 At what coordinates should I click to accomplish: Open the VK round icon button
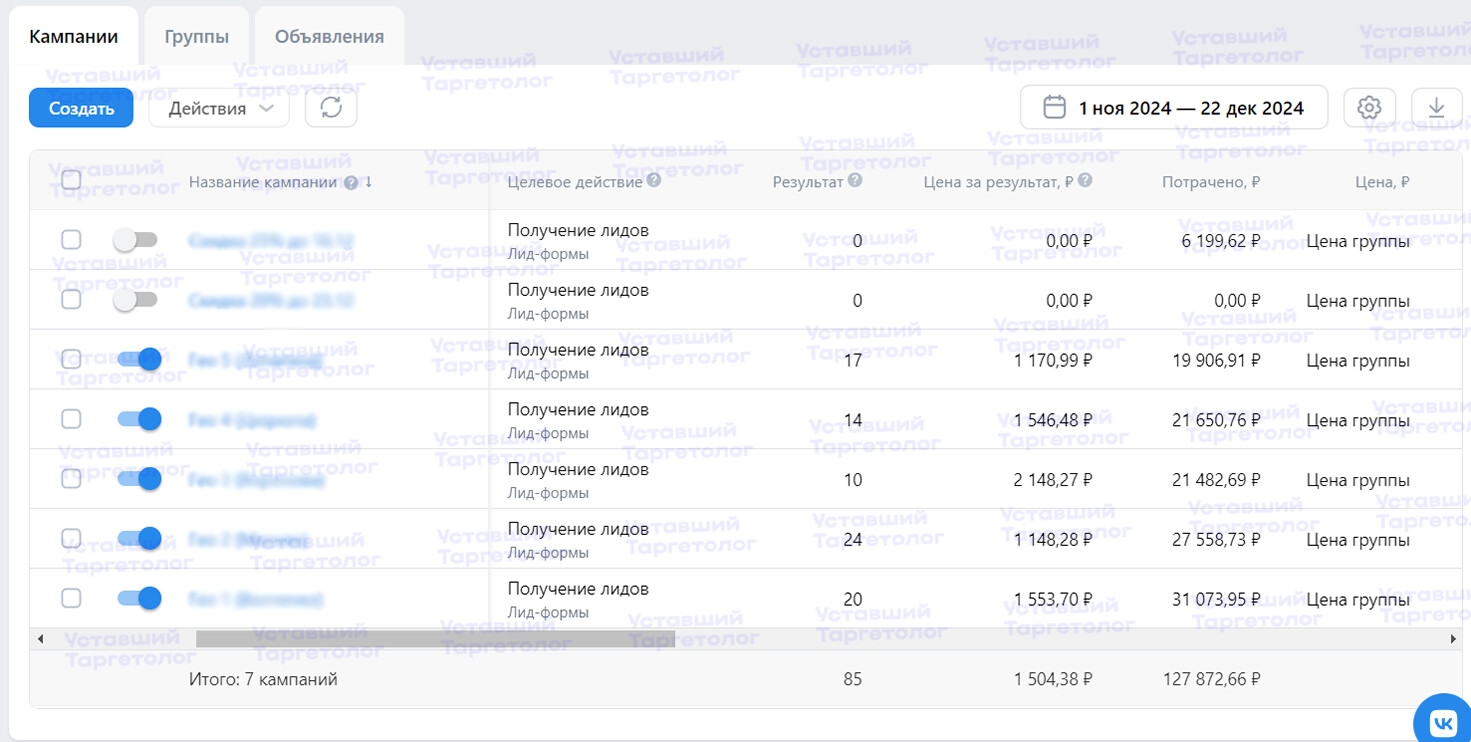1443,722
